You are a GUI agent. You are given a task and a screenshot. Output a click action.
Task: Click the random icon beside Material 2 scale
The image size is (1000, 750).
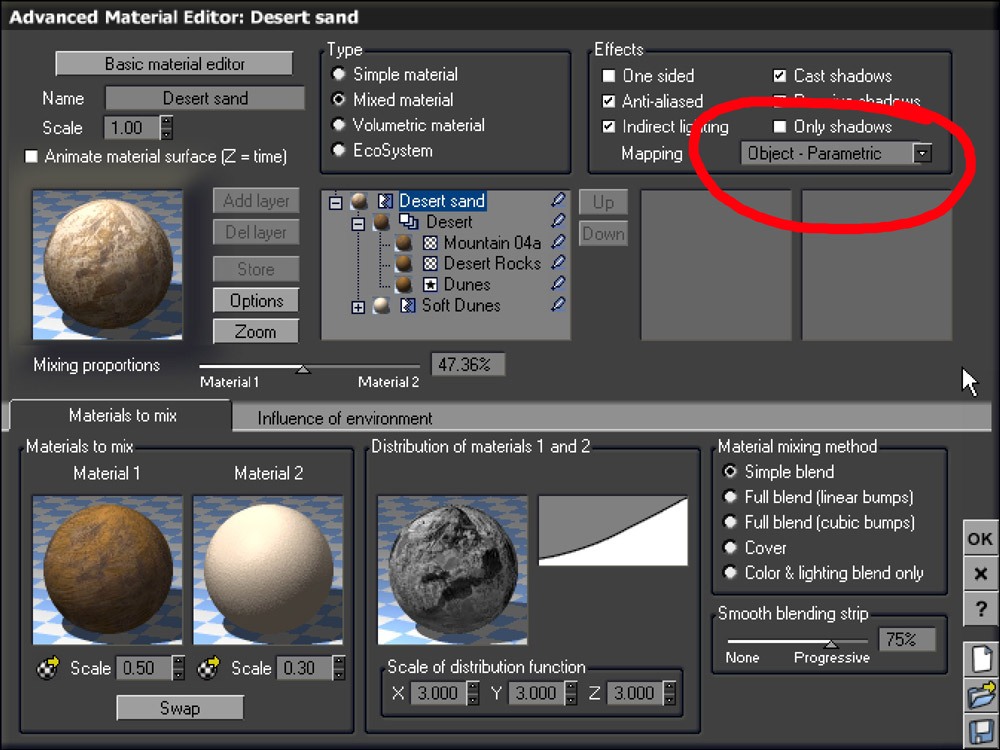(208, 668)
